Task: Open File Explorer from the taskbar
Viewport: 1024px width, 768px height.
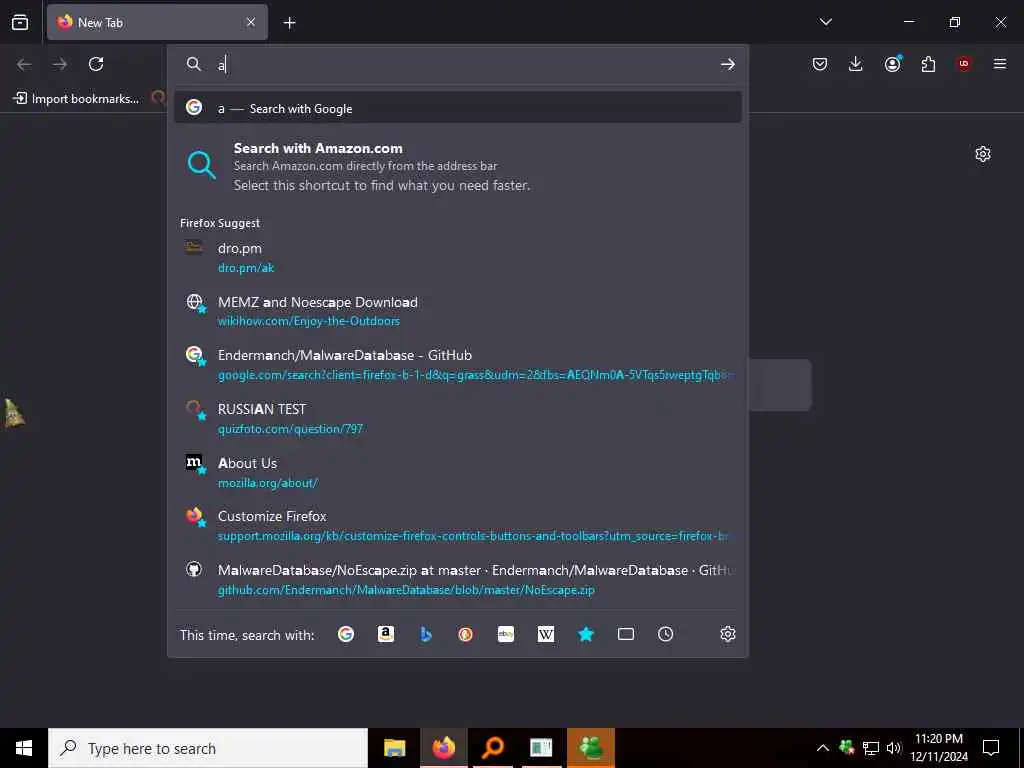Action: pos(394,748)
